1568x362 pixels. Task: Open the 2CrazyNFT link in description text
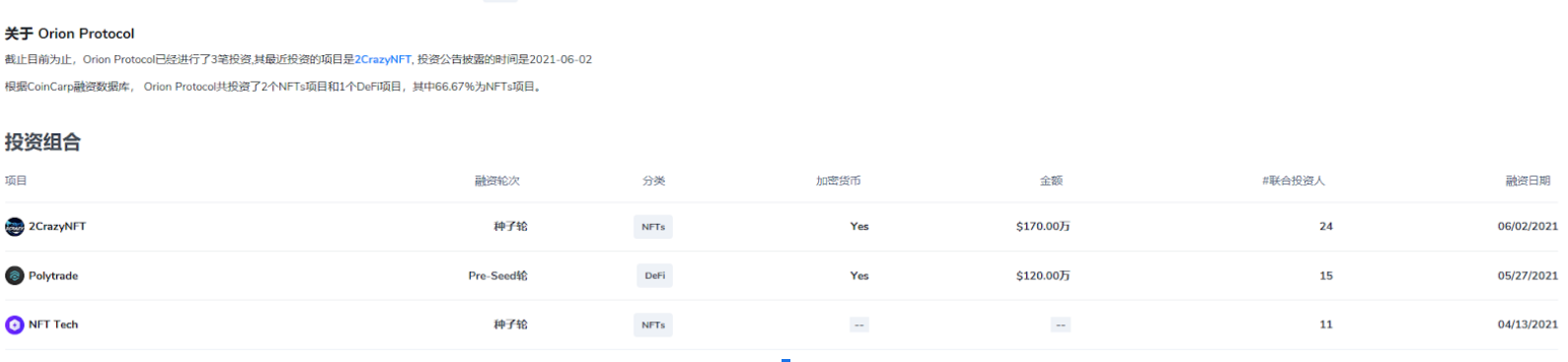[x=383, y=59]
